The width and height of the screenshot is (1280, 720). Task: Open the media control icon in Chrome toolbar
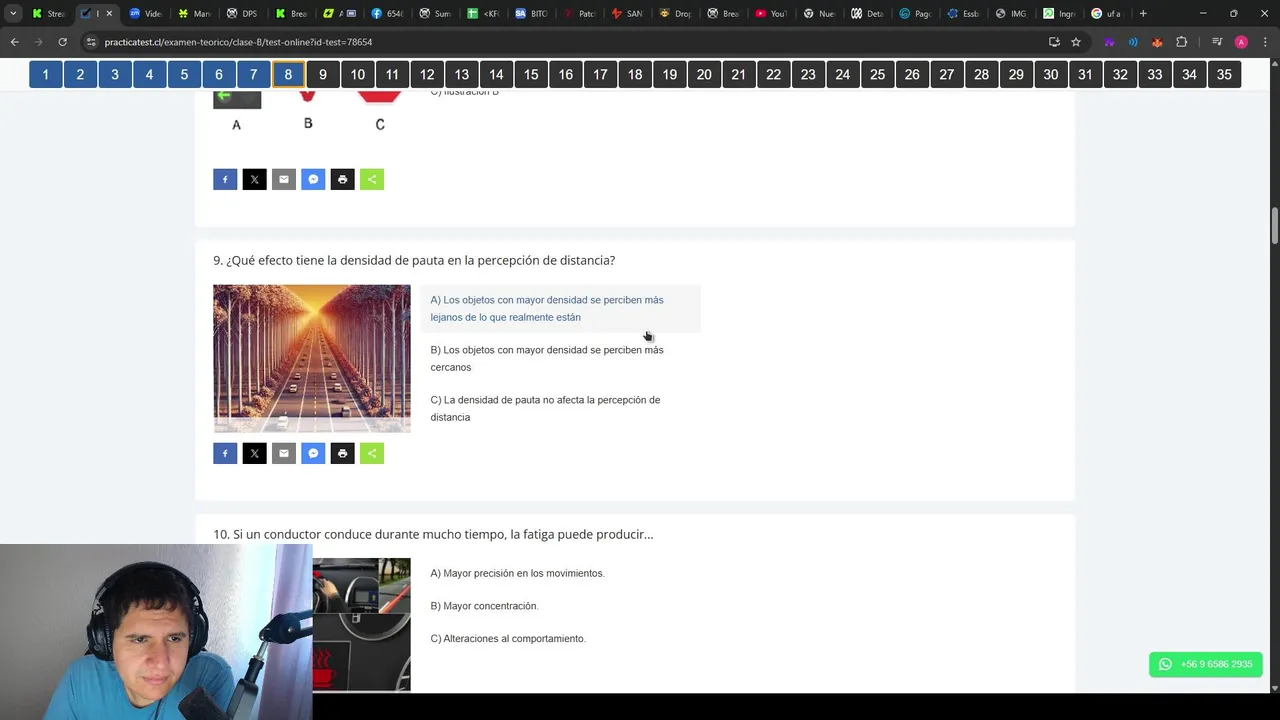(x=1217, y=42)
